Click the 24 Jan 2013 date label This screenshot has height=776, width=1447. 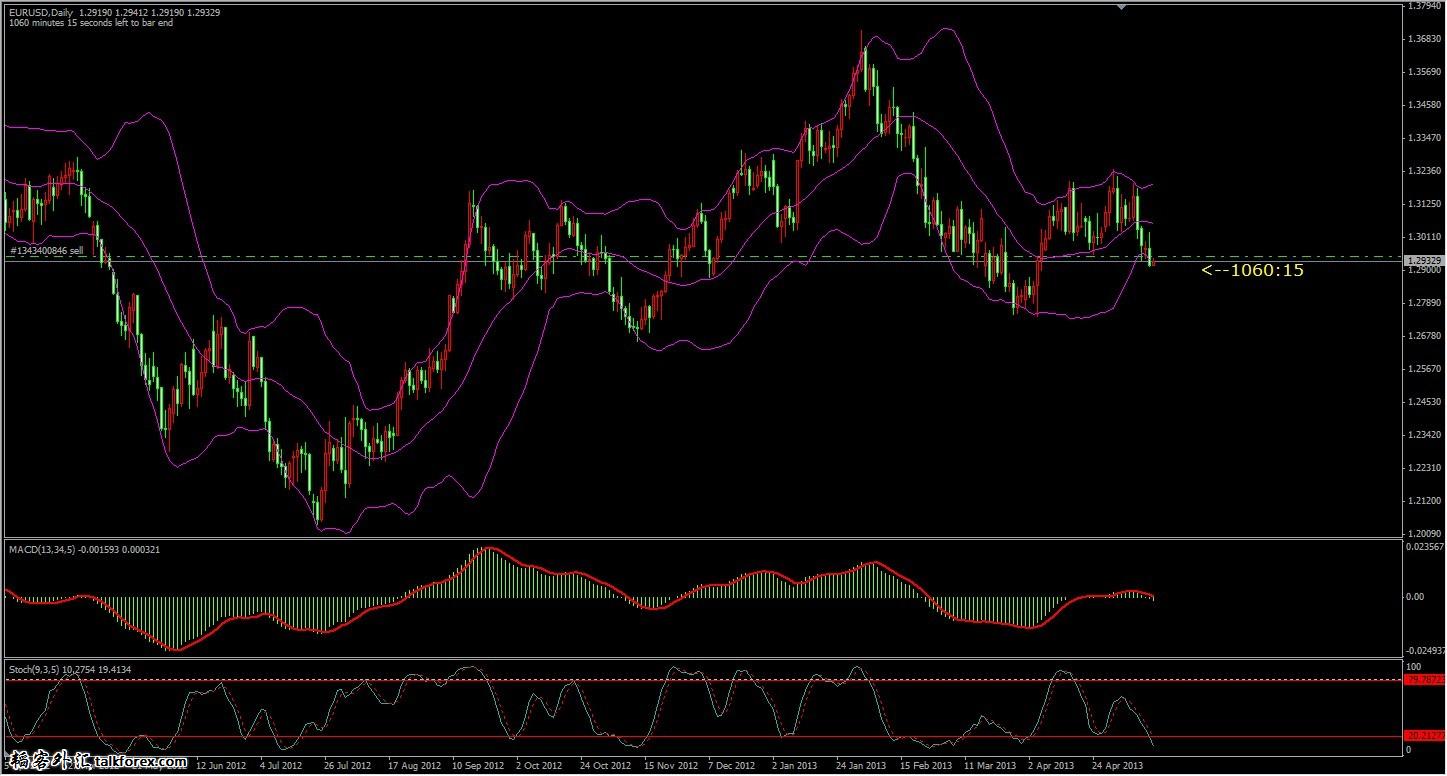click(861, 766)
